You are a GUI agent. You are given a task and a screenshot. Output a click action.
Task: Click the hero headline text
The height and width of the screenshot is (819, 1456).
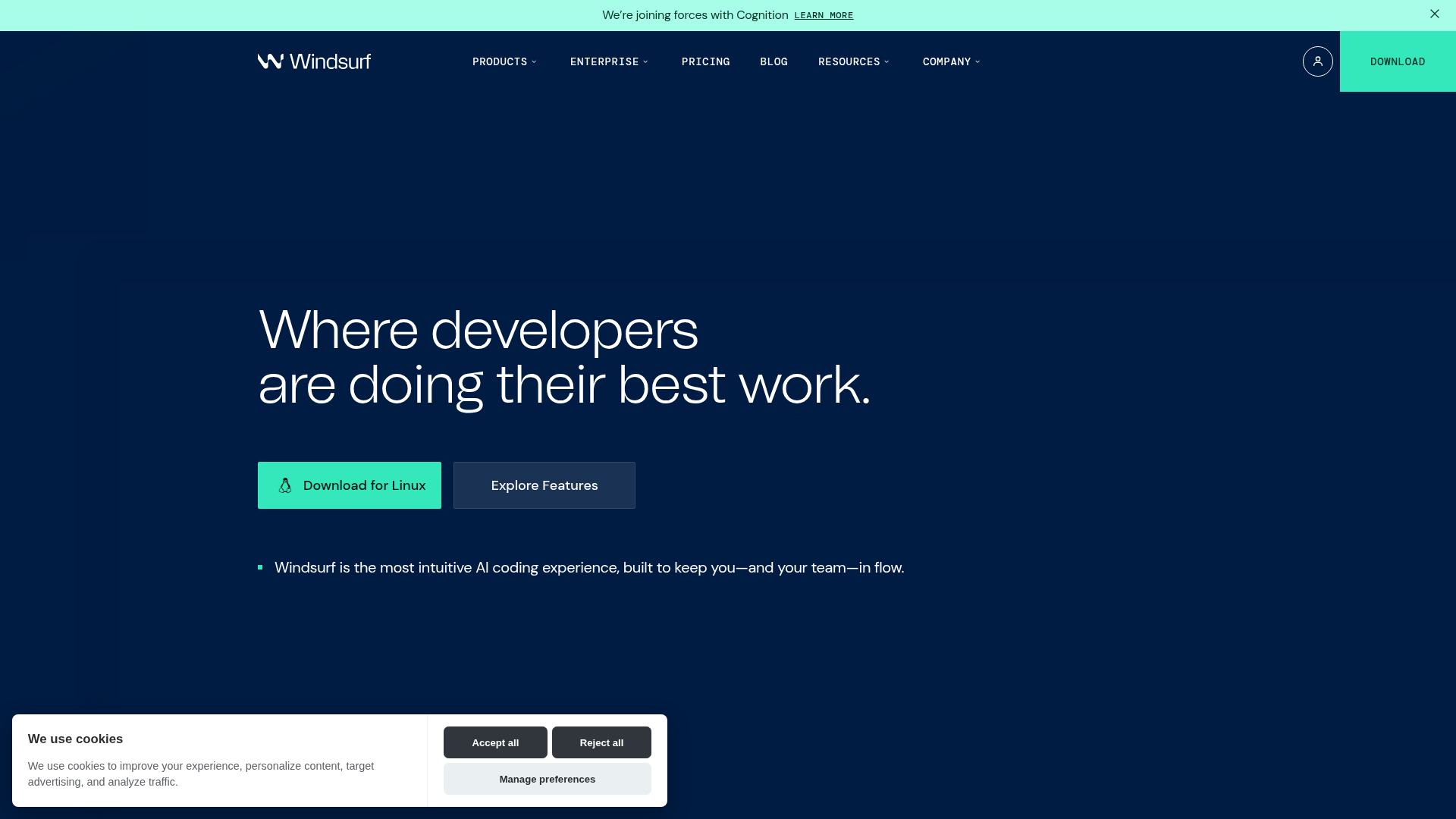(563, 356)
